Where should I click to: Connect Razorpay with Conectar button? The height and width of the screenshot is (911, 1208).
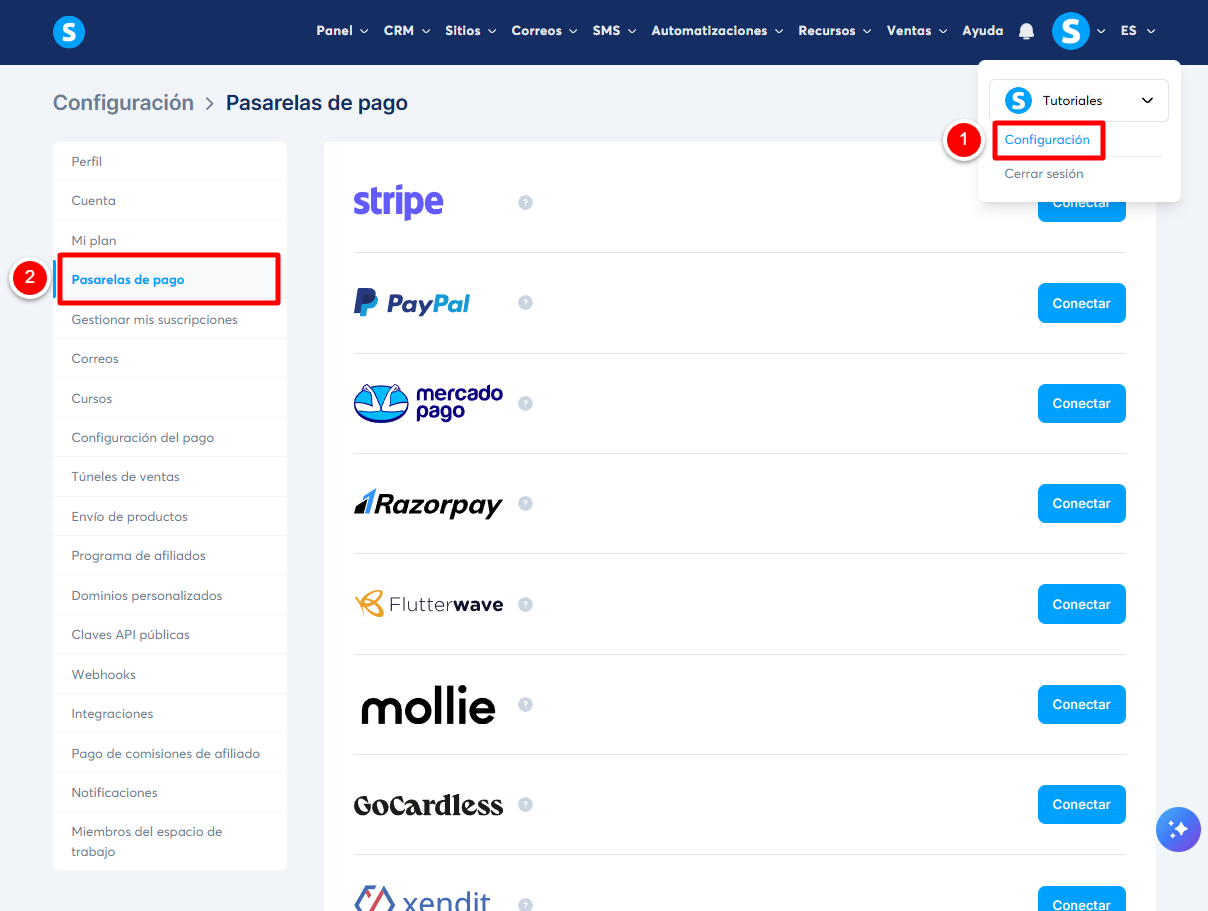pos(1082,503)
